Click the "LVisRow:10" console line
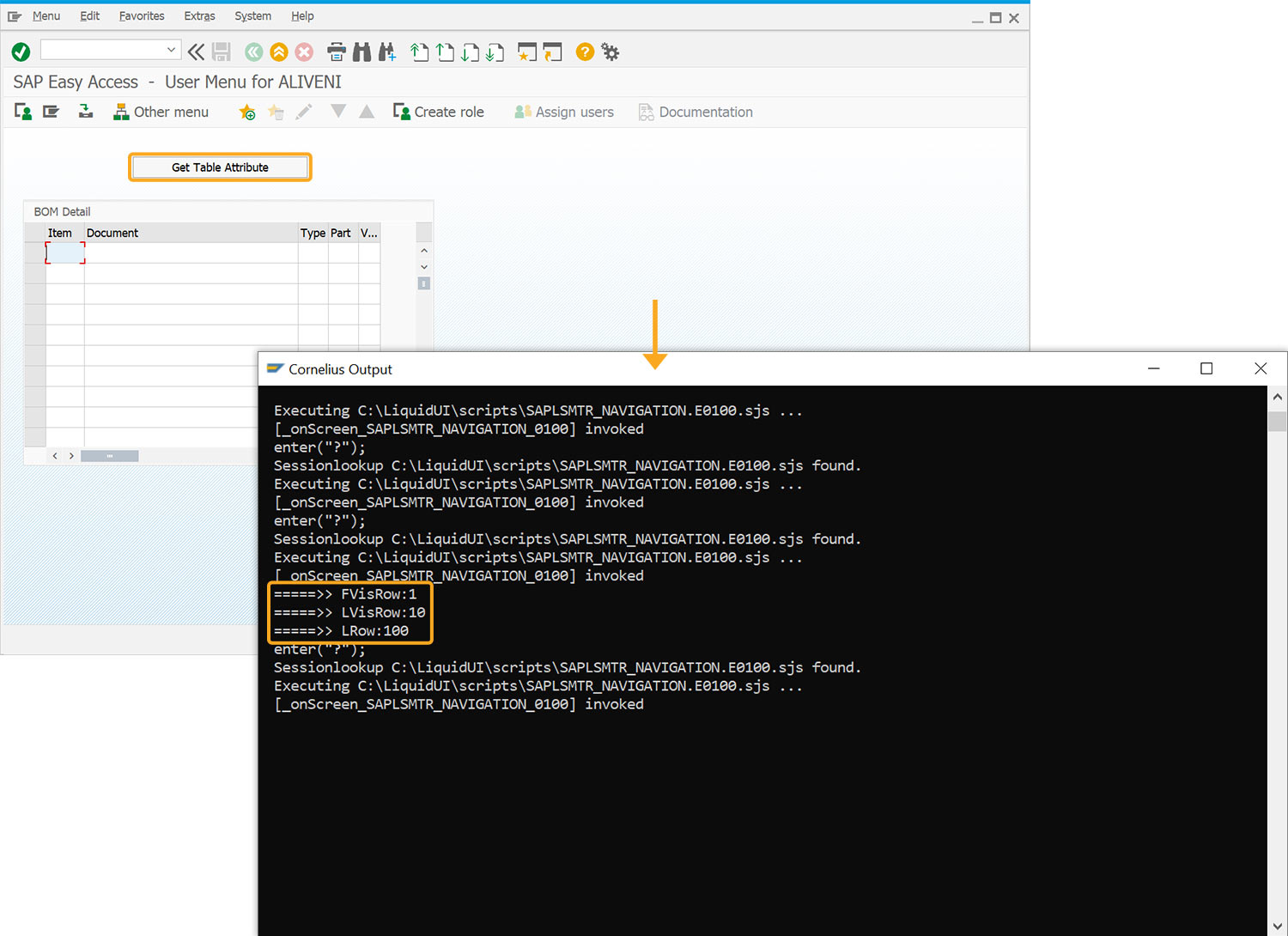The width and height of the screenshot is (1288, 936). (349, 612)
